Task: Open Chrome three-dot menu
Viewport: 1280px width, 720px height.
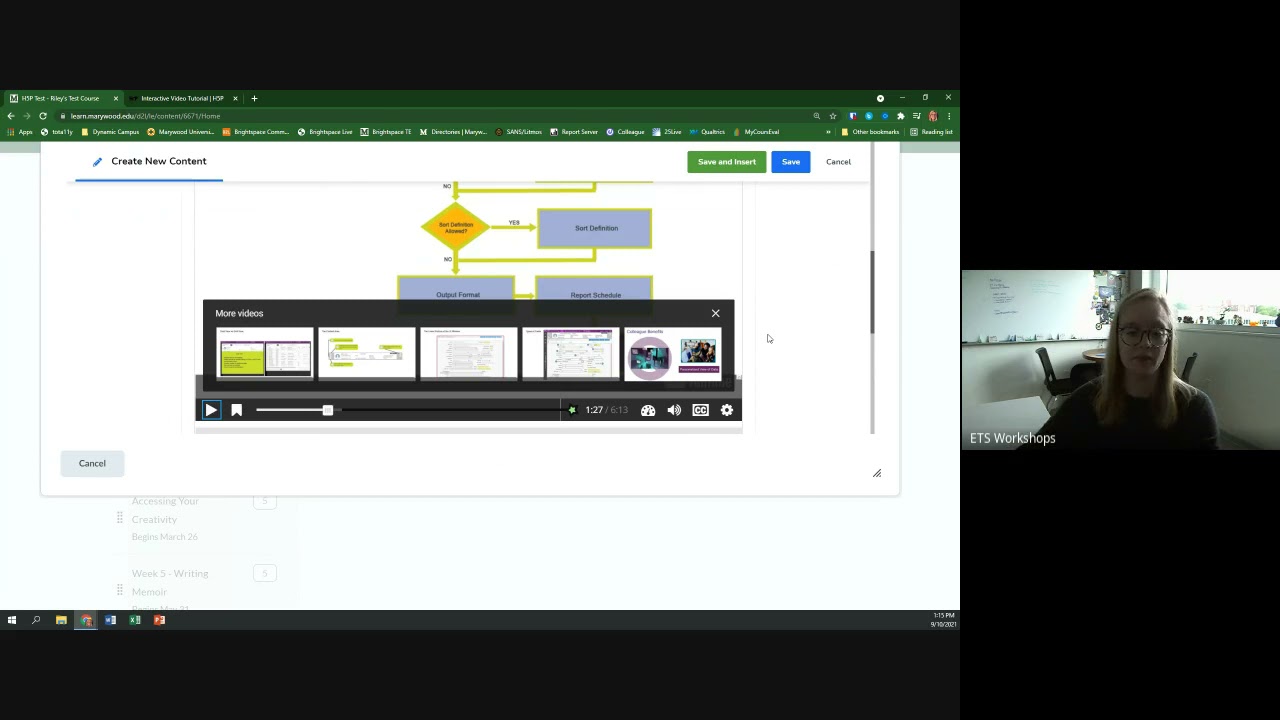Action: point(948,116)
